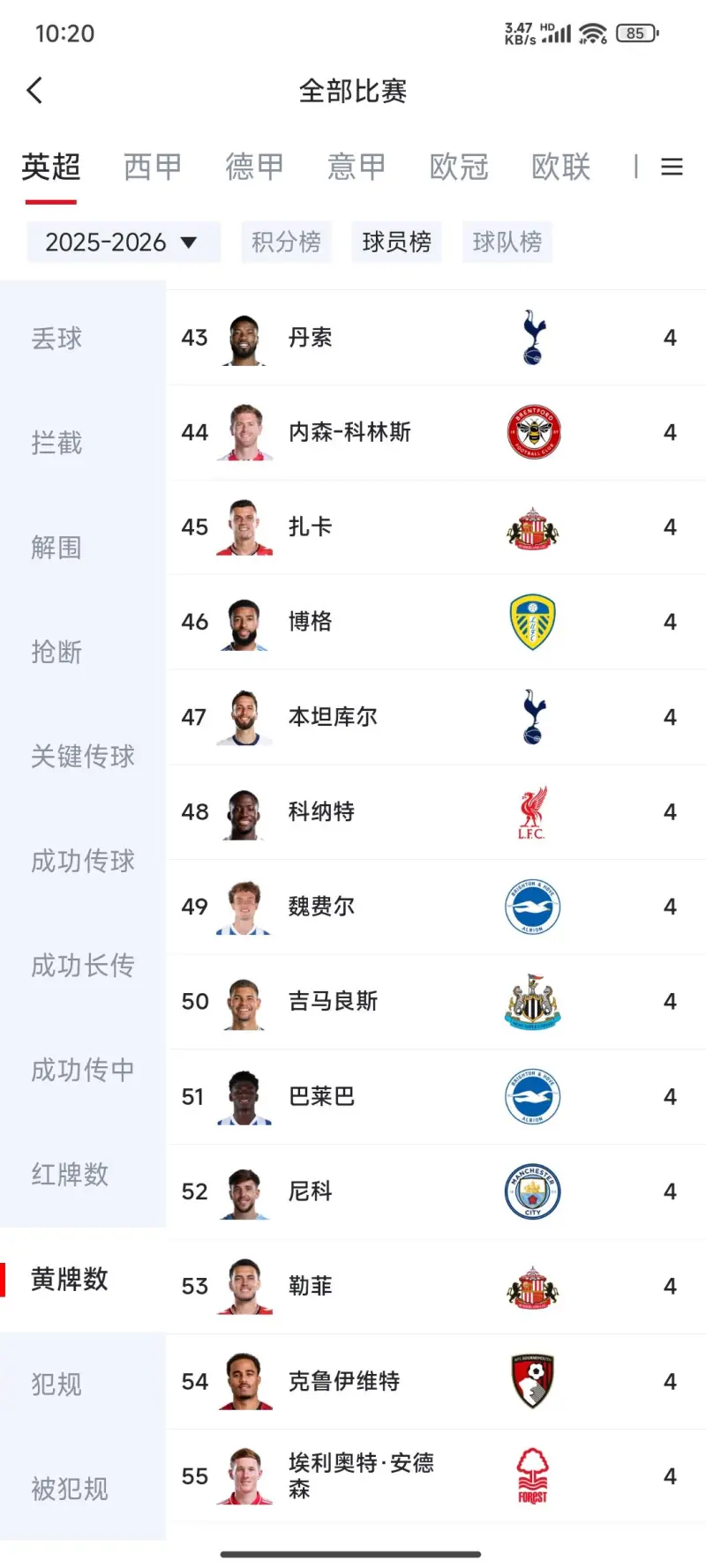Viewport: 706px width, 1568px height.
Task: Select 红牌数 in the stats sidebar
Action: 70,1175
